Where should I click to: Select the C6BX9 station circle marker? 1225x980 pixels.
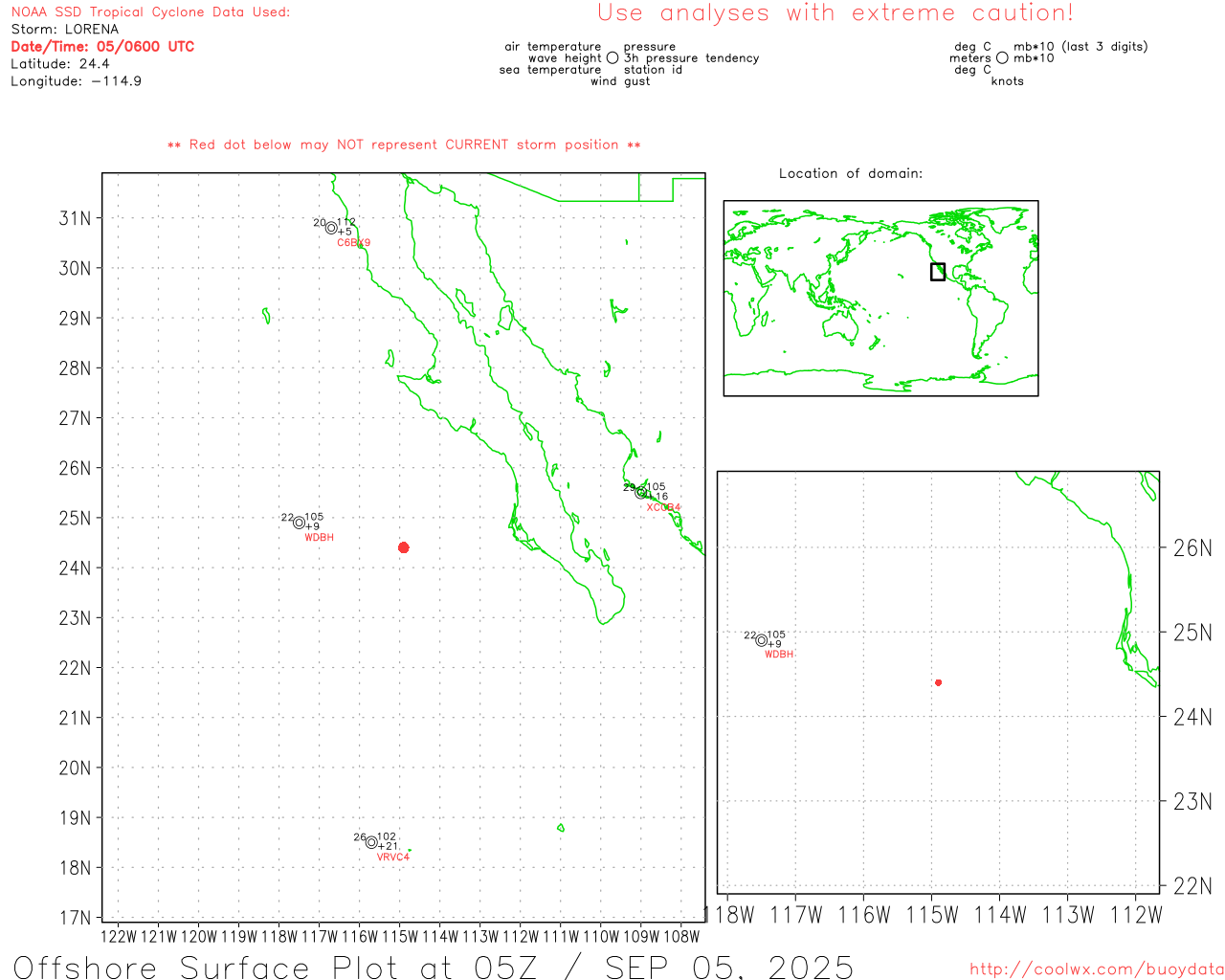pyautogui.click(x=331, y=228)
